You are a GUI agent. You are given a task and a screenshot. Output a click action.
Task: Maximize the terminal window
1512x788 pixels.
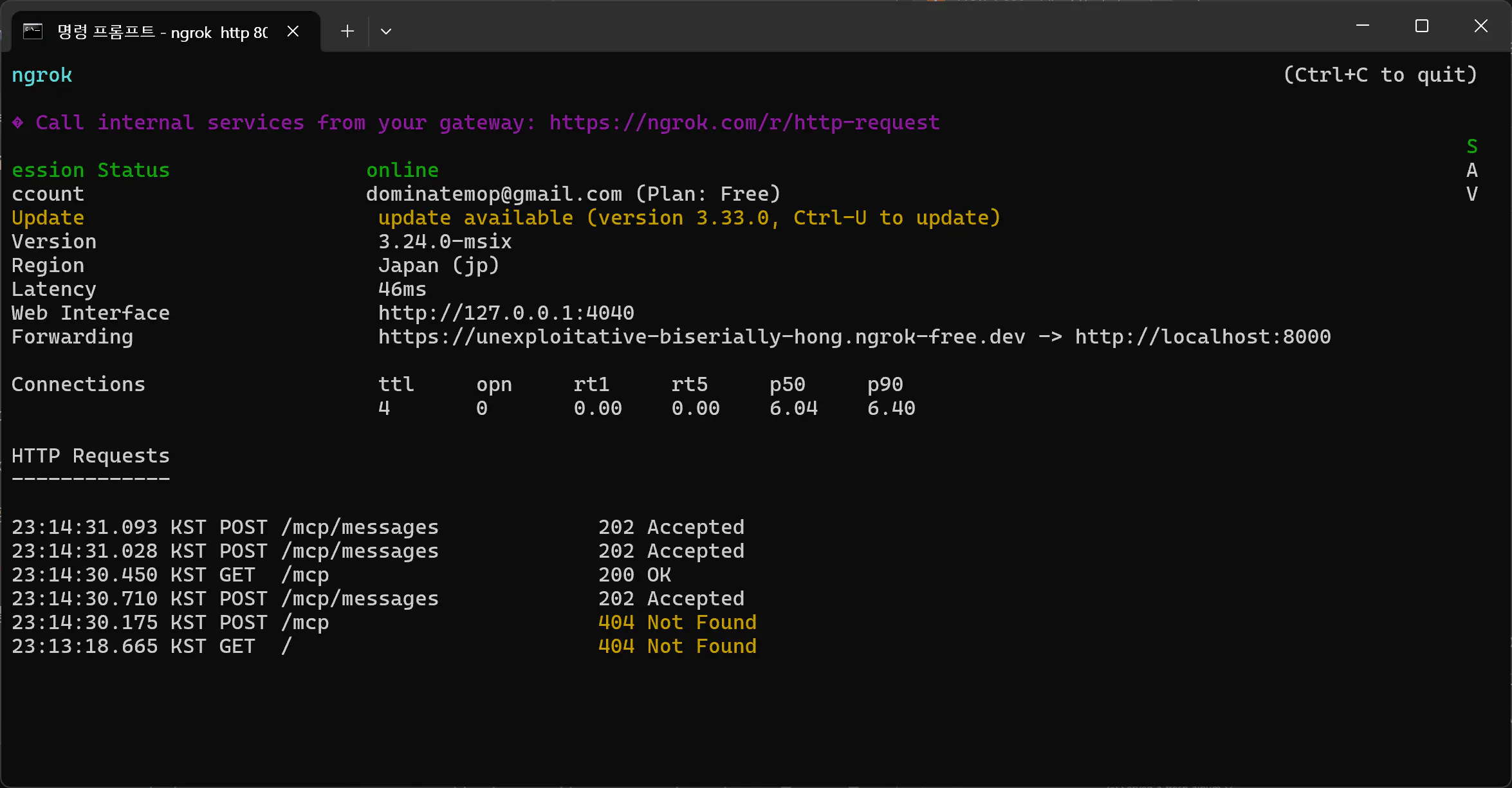pyautogui.click(x=1422, y=26)
